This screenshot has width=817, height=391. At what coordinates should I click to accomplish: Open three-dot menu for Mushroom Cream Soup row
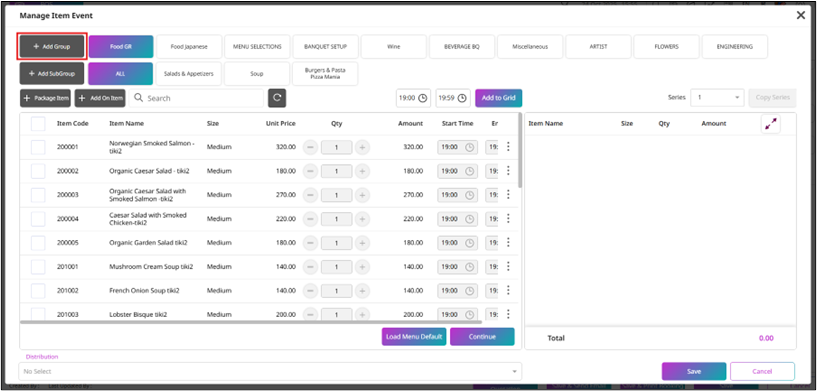(508, 267)
